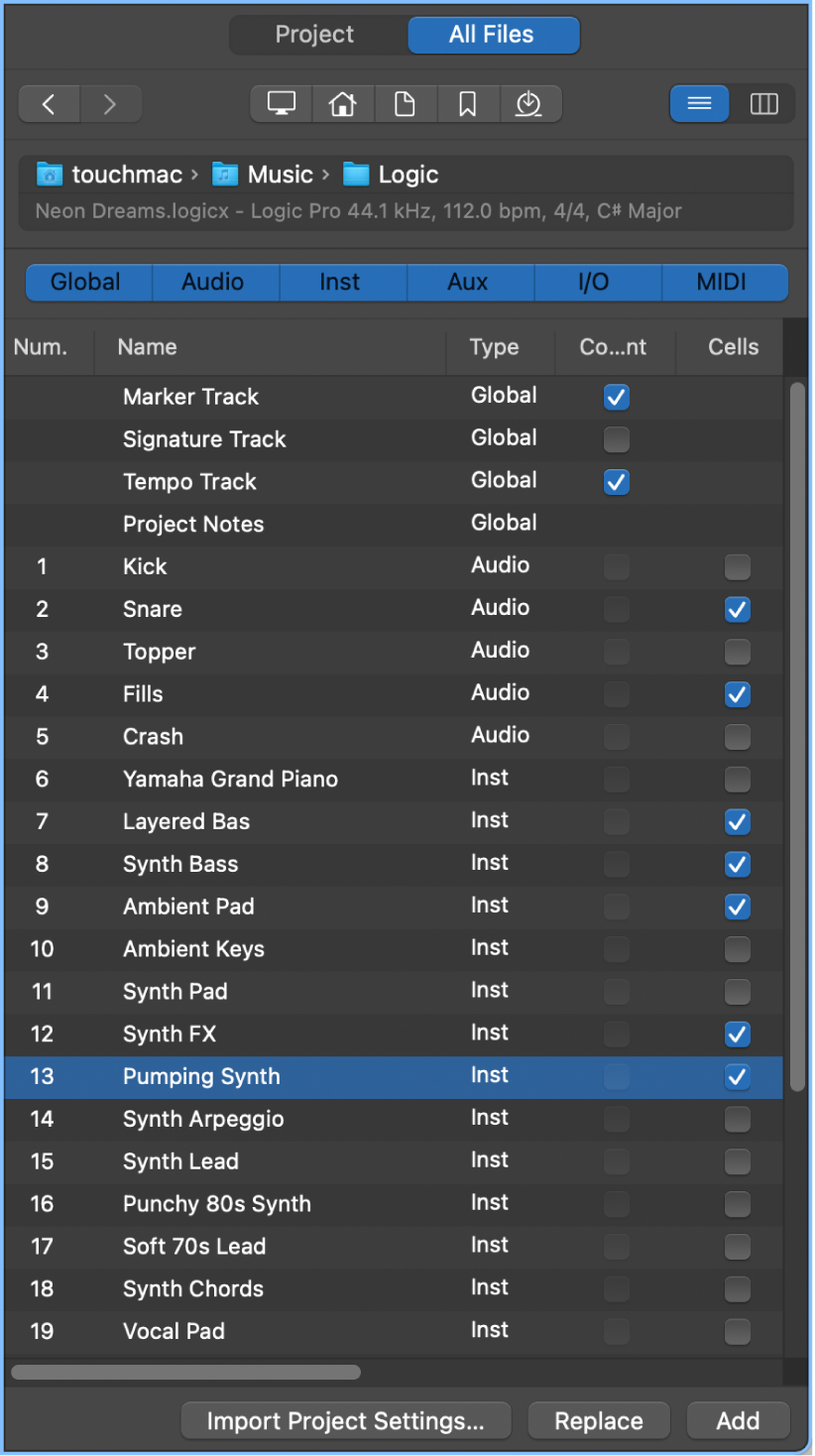This screenshot has width=815, height=1456.
Task: Toggle the Aux track filter
Action: point(469,283)
